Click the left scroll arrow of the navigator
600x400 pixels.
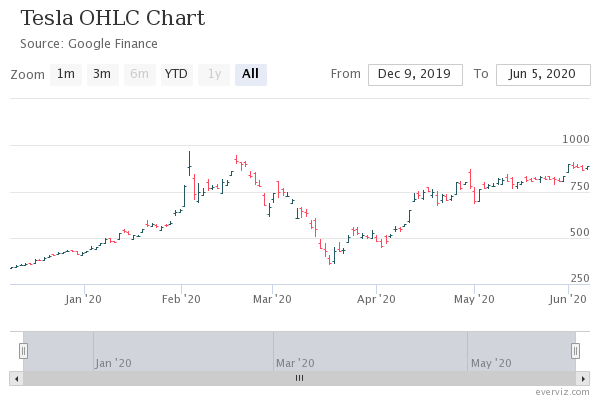tap(16, 379)
